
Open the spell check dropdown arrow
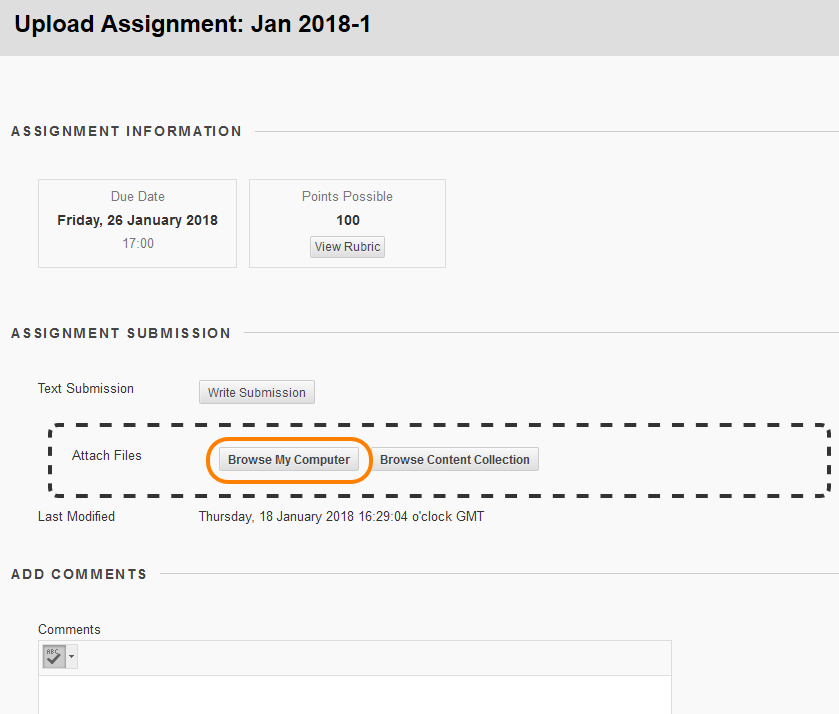(72, 656)
